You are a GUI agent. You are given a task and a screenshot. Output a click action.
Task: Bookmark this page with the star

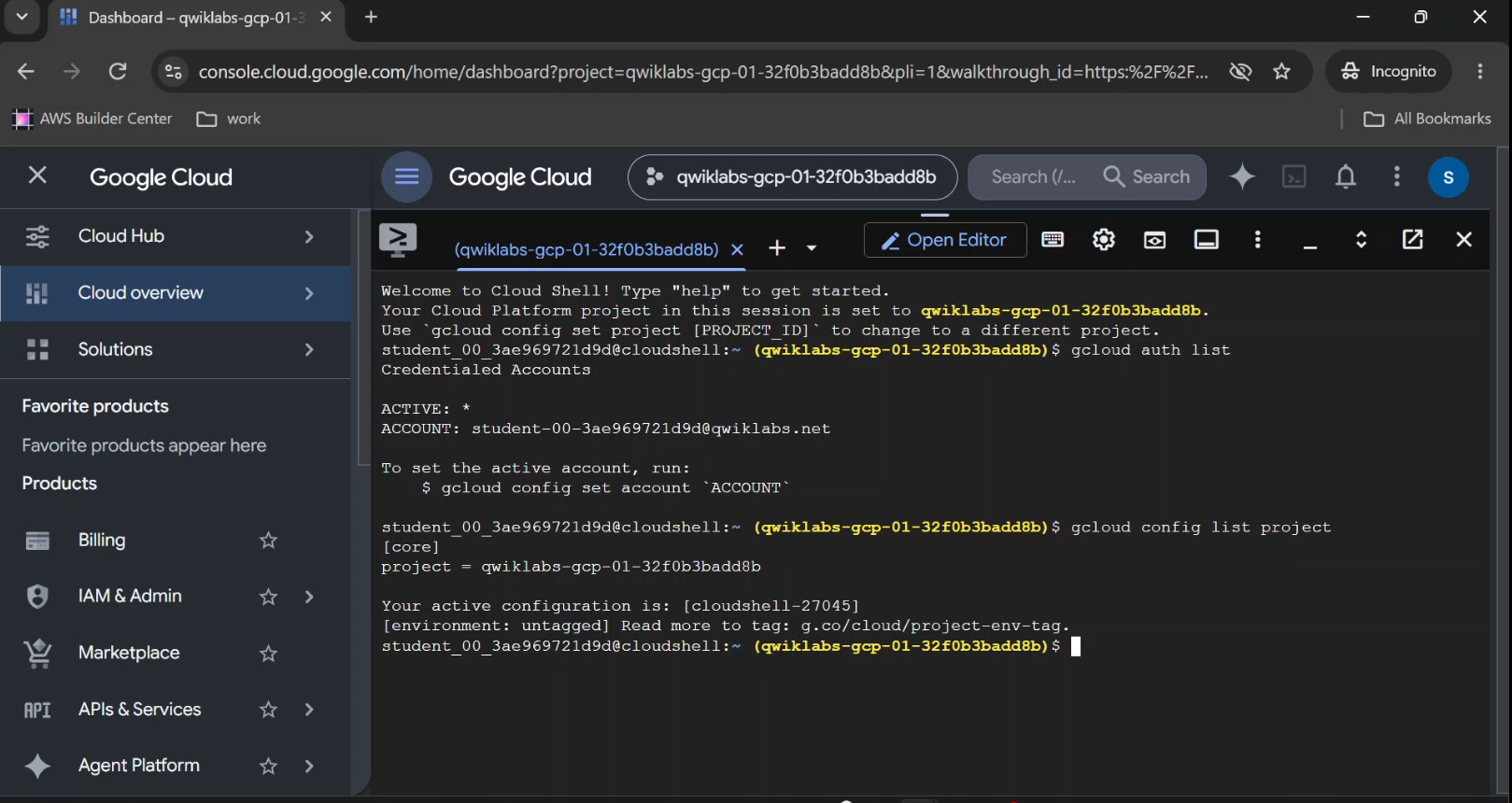pyautogui.click(x=1282, y=71)
